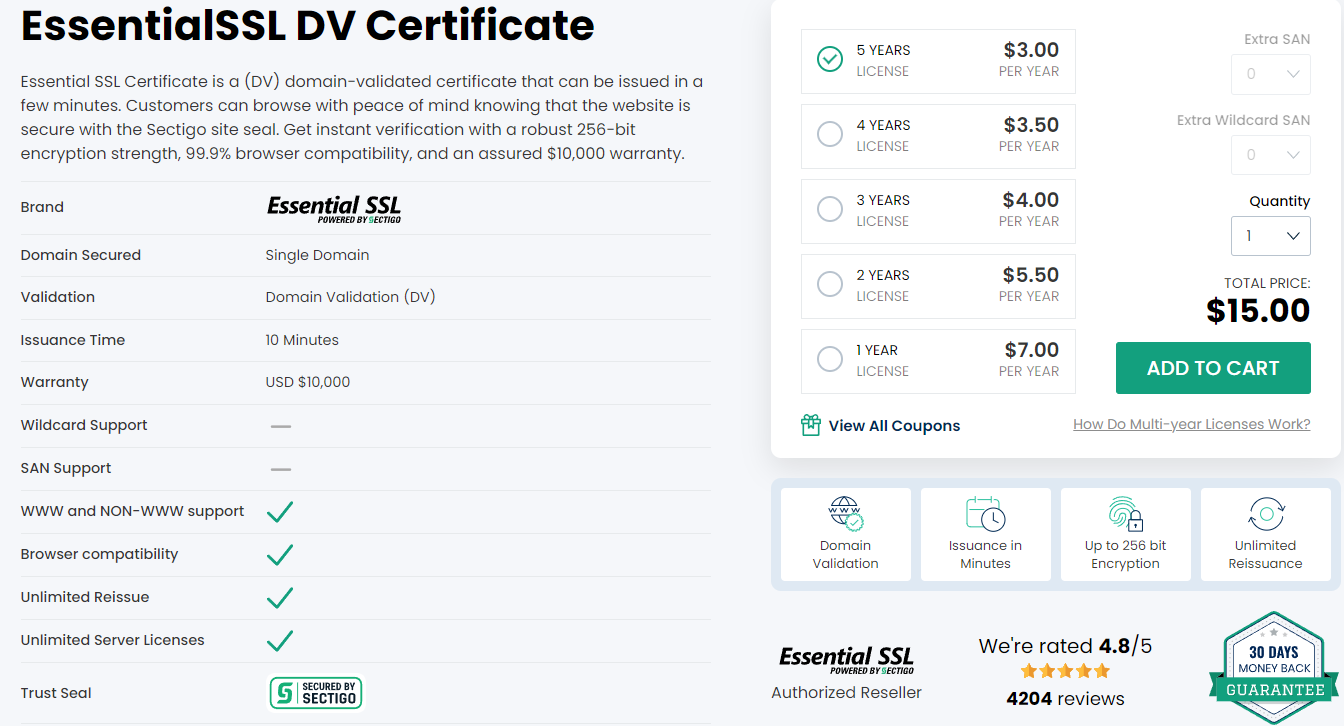Select the 4 Years license radio button
The width and height of the screenshot is (1344, 726).
click(830, 134)
